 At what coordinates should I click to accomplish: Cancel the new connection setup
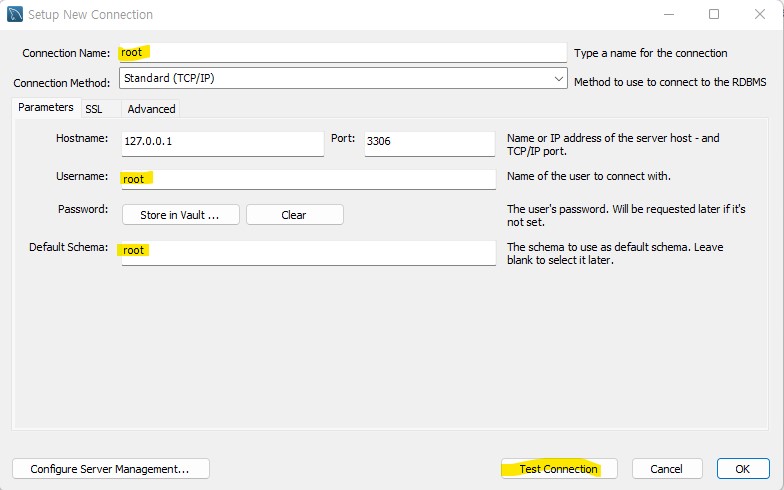pyautogui.click(x=667, y=469)
